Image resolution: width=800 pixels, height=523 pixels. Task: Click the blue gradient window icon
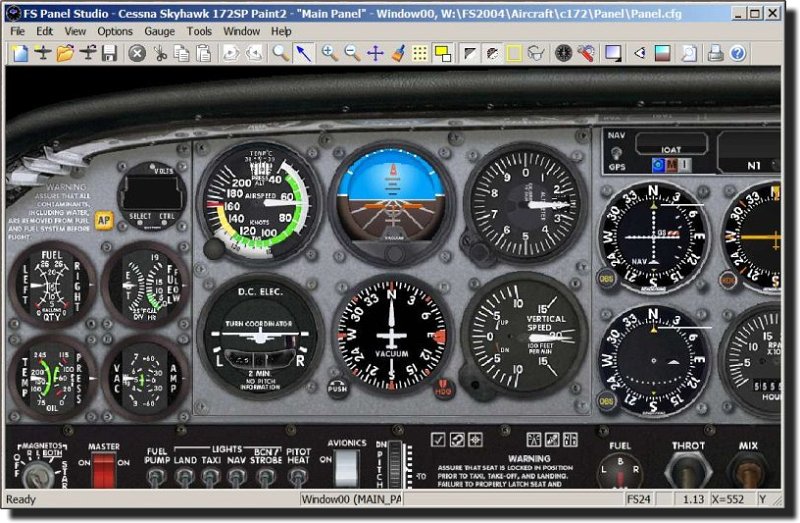click(x=613, y=53)
